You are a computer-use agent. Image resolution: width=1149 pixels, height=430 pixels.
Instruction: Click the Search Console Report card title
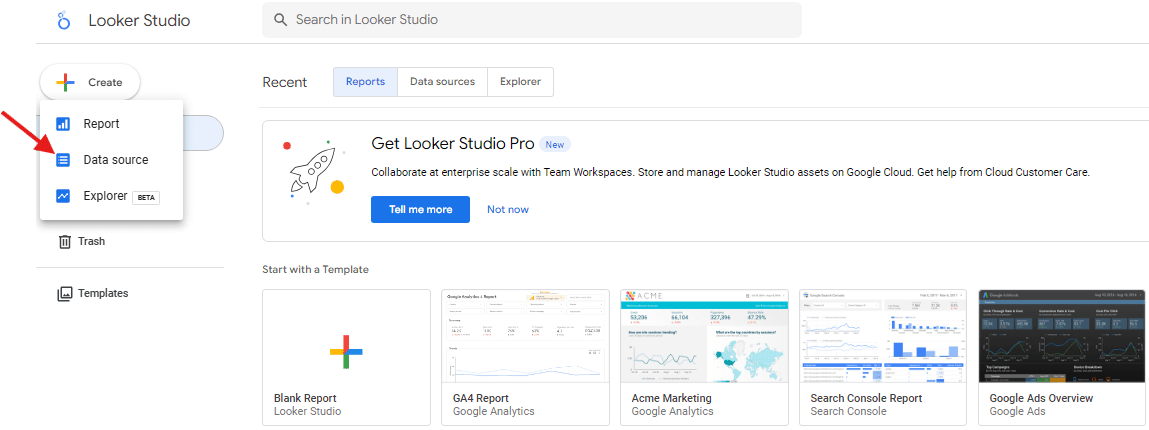(x=866, y=399)
